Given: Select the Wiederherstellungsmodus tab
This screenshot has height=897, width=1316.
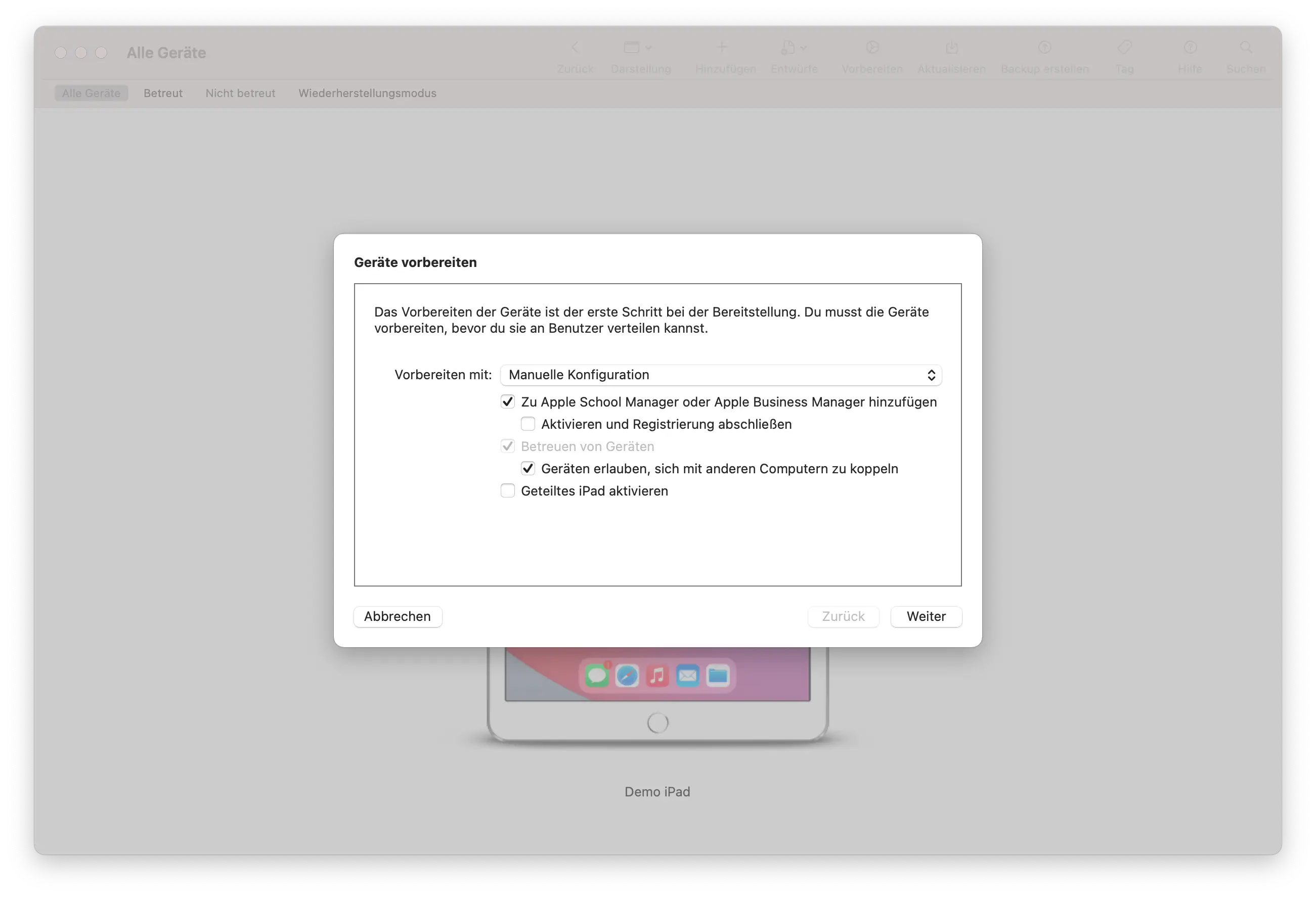Looking at the screenshot, I should [x=367, y=93].
